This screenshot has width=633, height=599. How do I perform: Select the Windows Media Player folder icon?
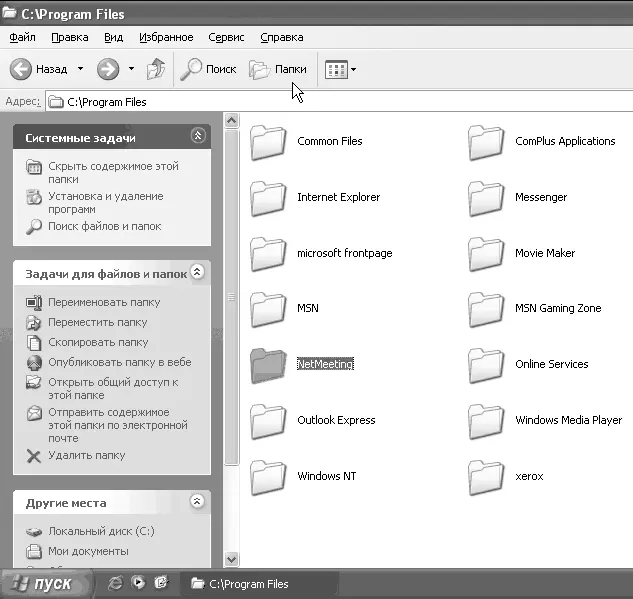tap(486, 421)
